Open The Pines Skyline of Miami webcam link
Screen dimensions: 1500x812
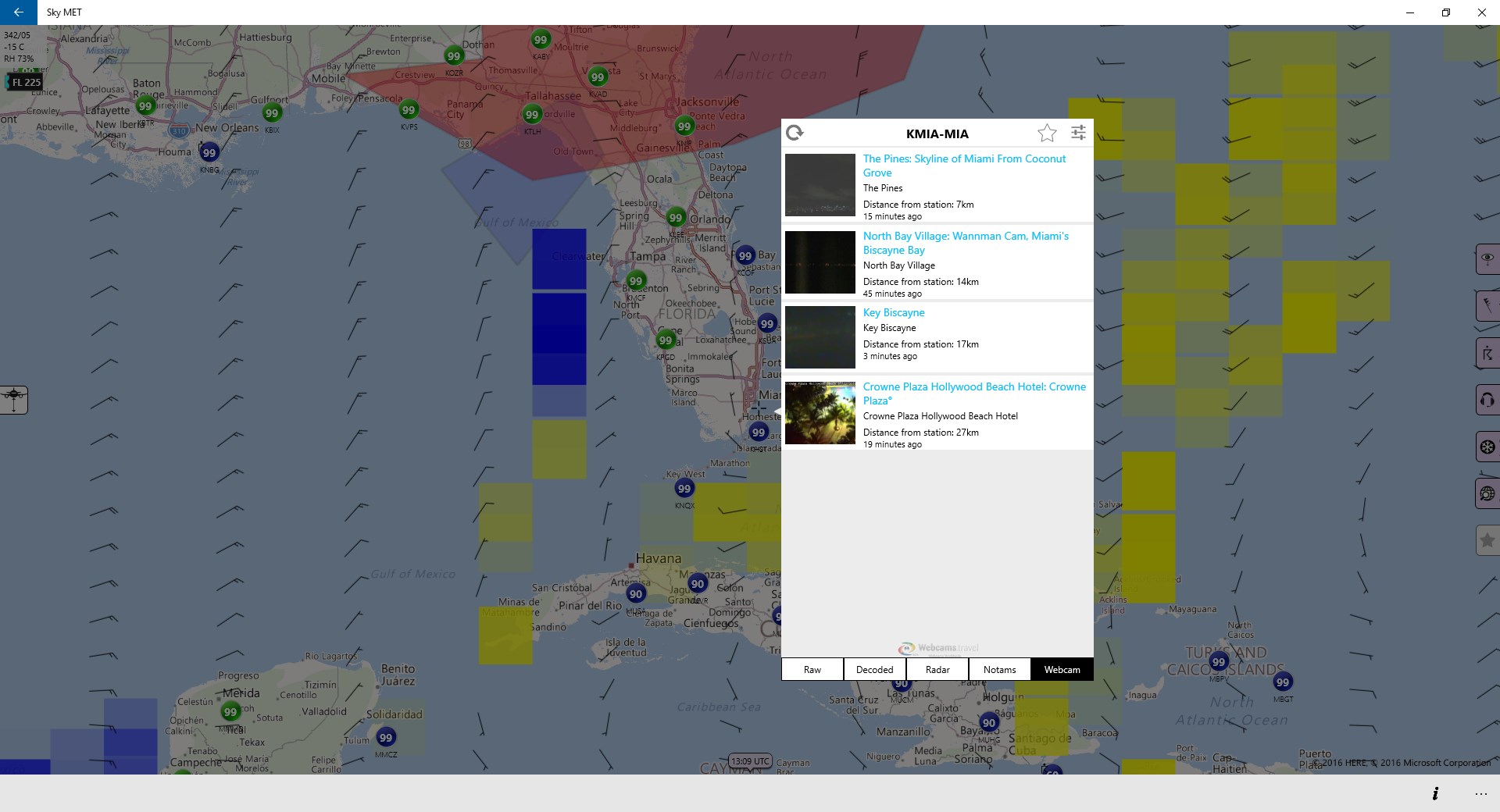(x=964, y=166)
